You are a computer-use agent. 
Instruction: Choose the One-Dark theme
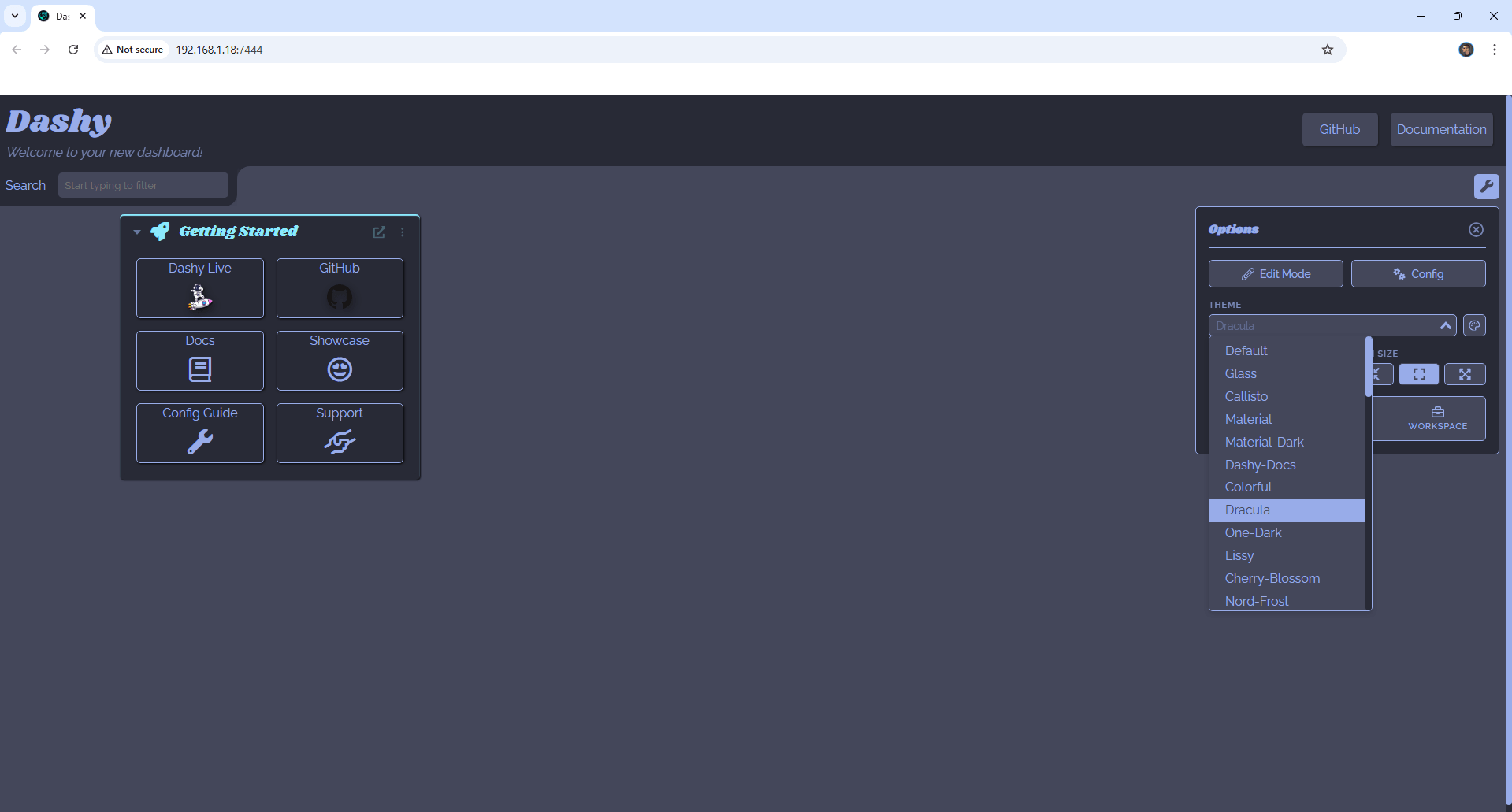pos(1287,532)
